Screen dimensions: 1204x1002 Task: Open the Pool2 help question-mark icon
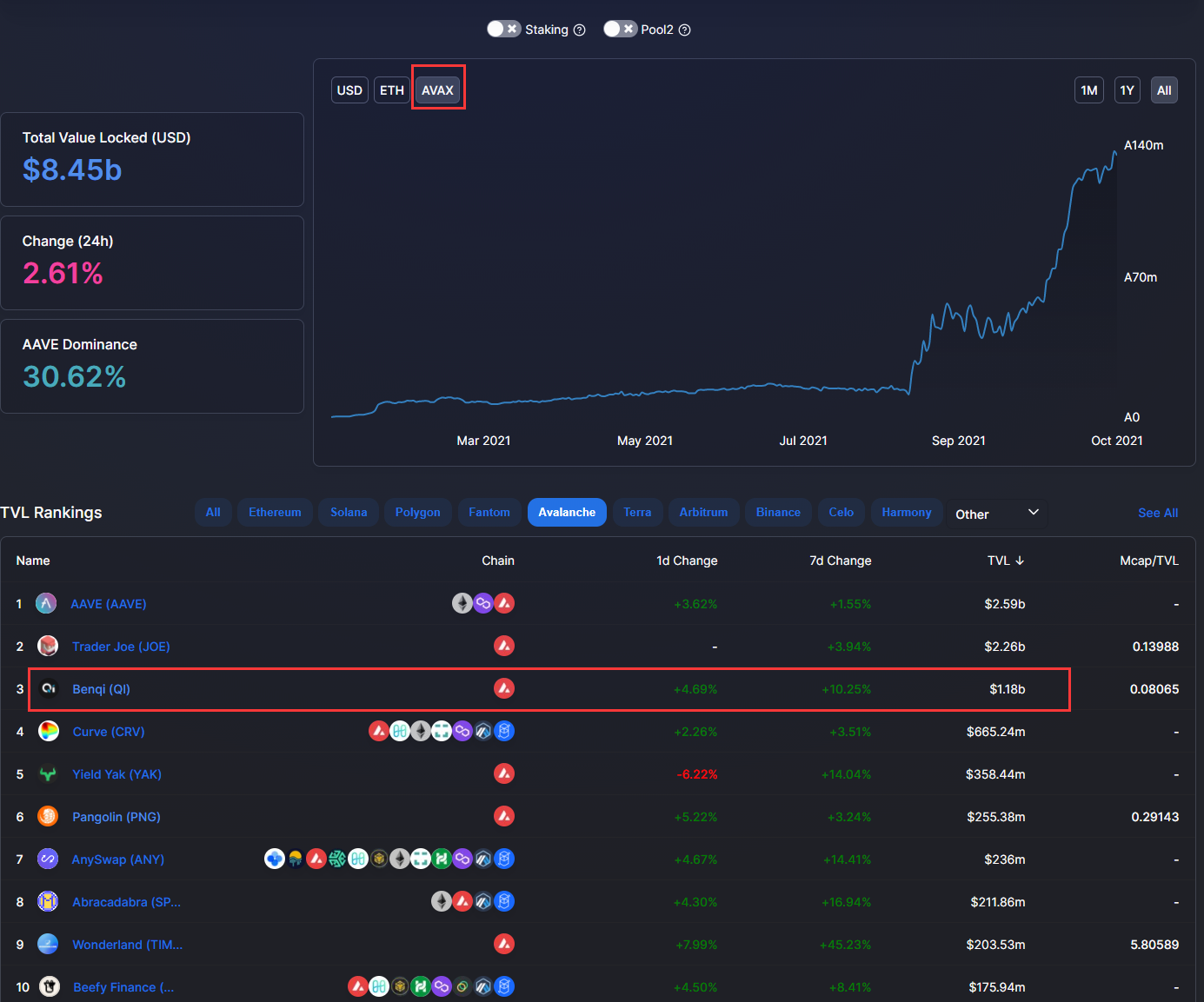click(685, 30)
